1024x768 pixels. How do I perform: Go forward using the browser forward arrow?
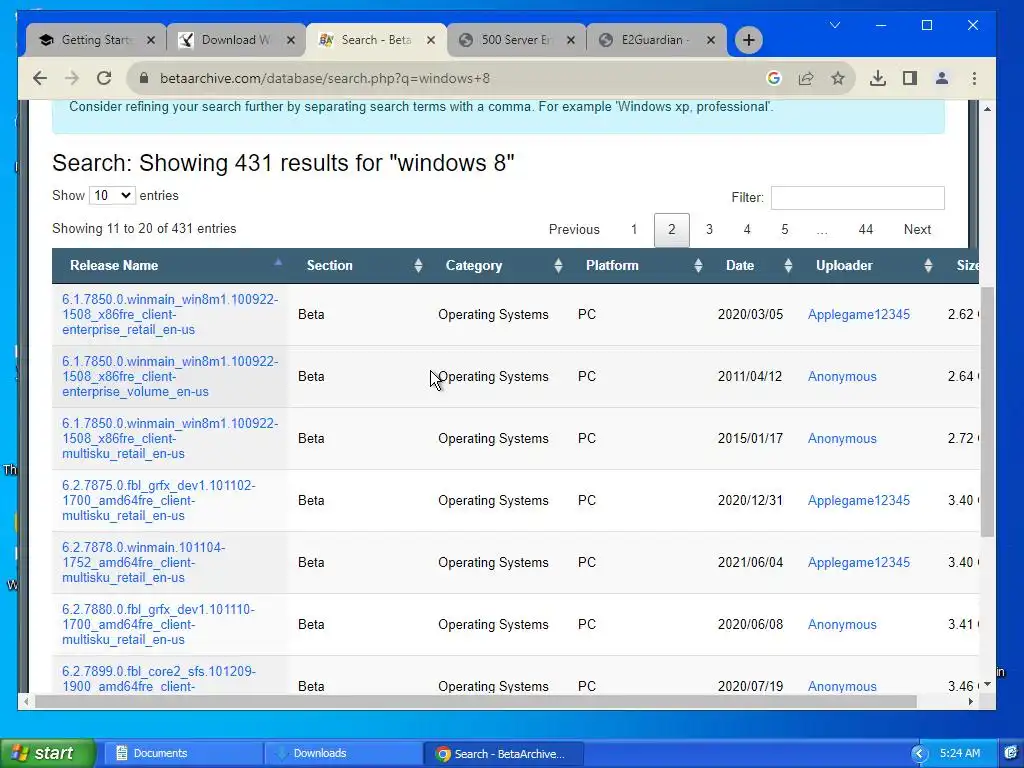tap(72, 78)
